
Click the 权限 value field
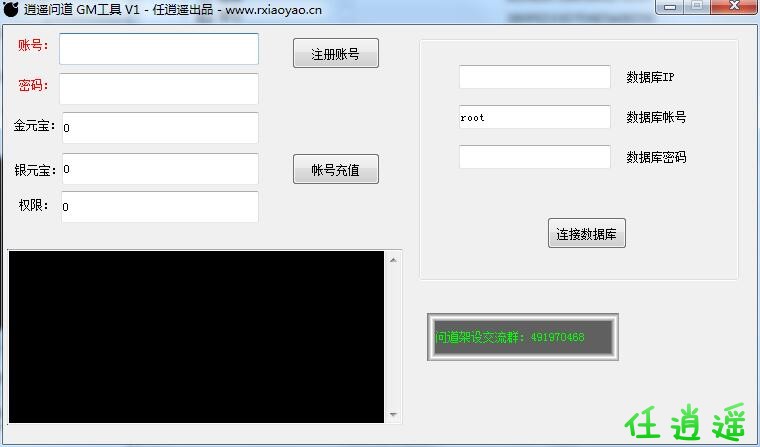click(159, 207)
